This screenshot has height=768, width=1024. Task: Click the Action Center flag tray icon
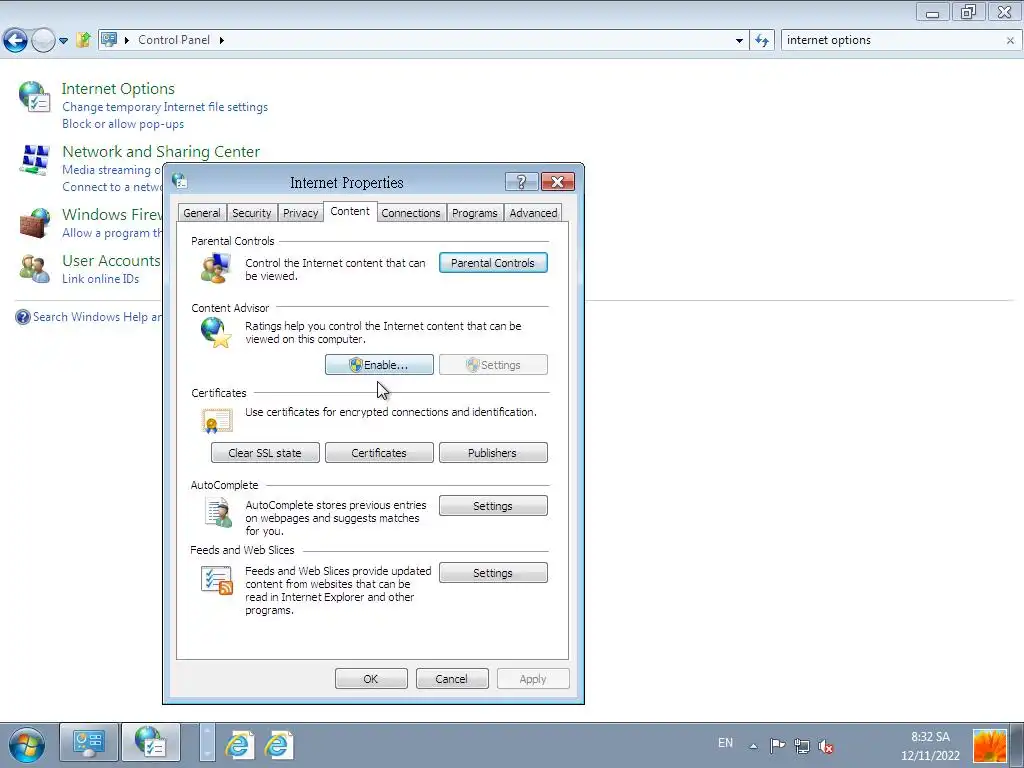pos(777,745)
